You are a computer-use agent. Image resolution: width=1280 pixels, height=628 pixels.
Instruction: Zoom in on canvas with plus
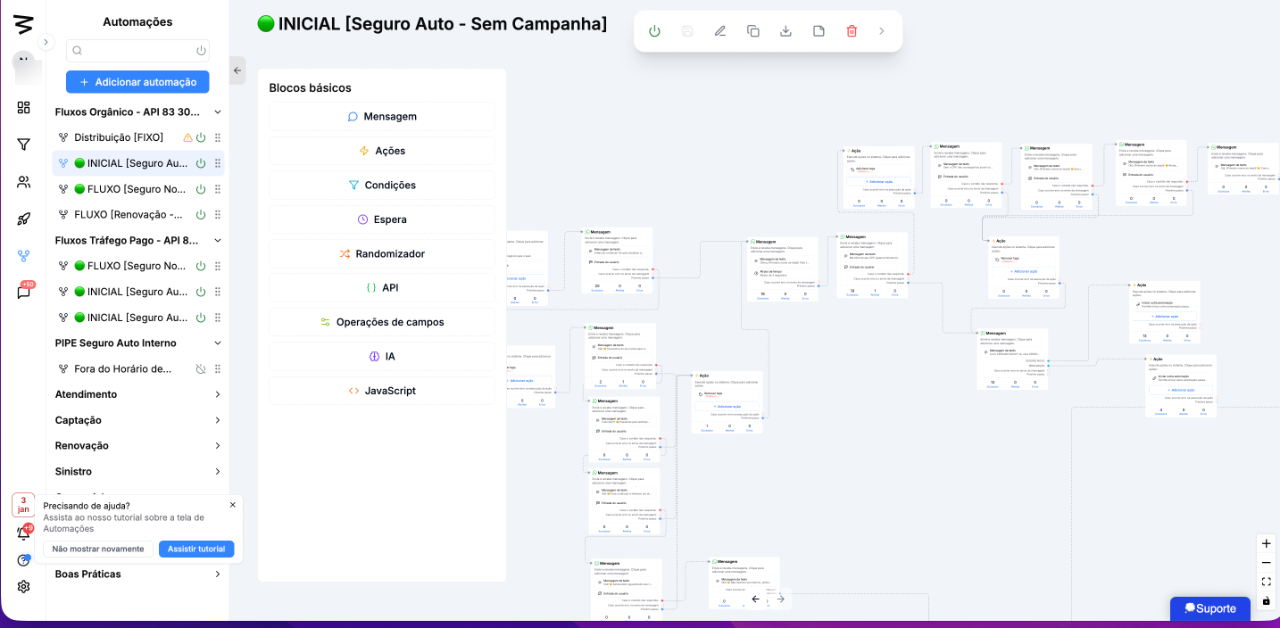1266,544
